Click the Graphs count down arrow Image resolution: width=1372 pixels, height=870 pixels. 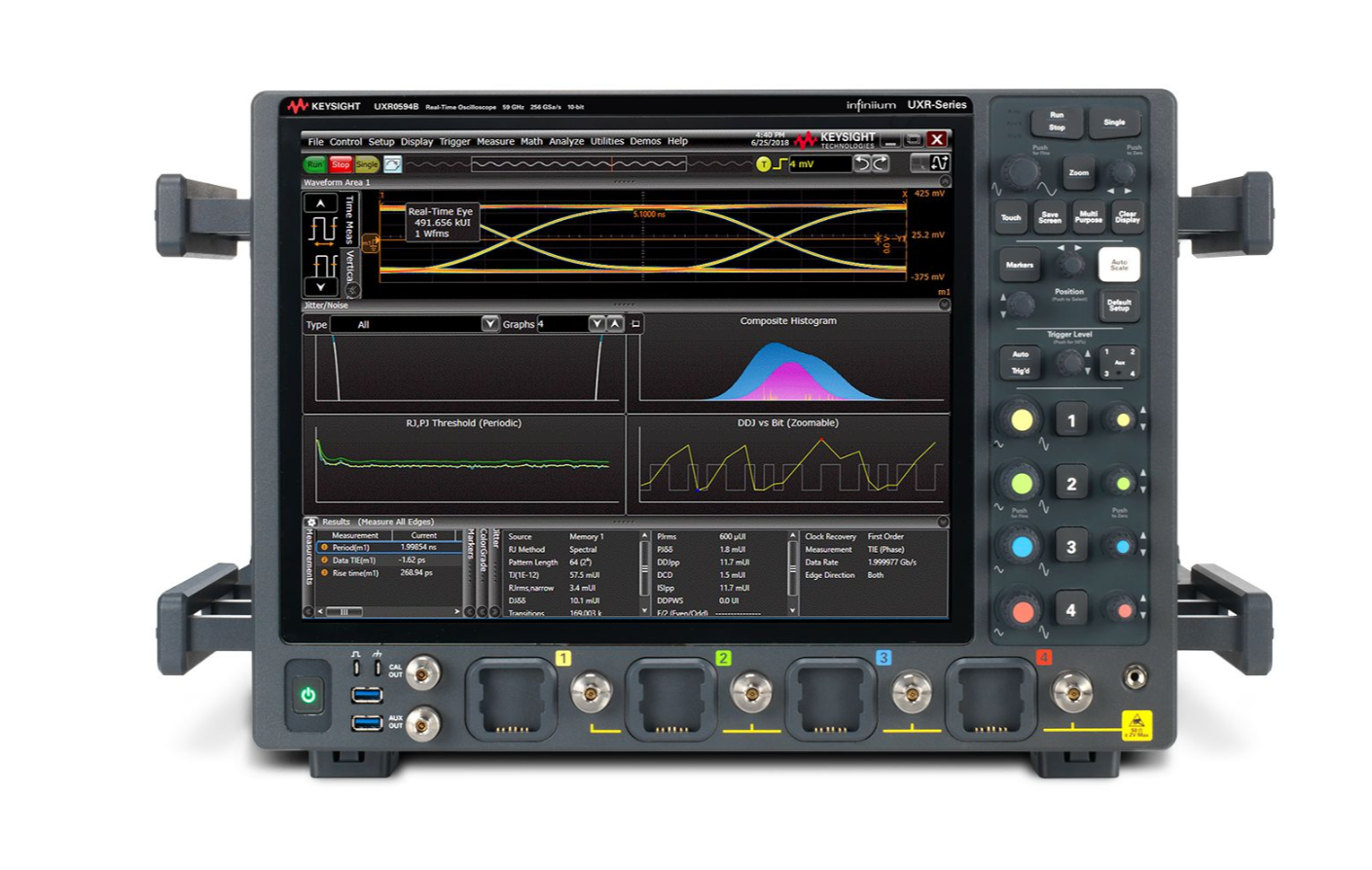(x=596, y=324)
